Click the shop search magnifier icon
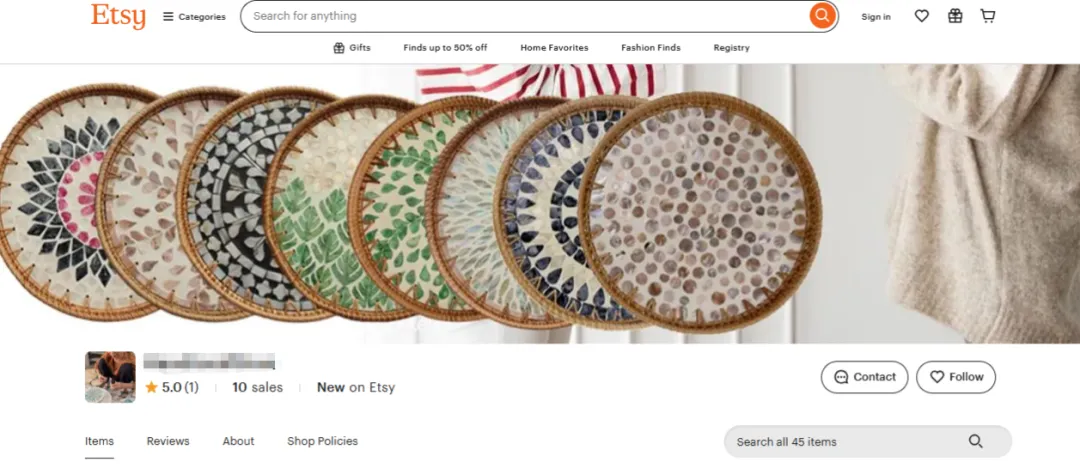Screen dimensions: 1080x474 tap(976, 442)
